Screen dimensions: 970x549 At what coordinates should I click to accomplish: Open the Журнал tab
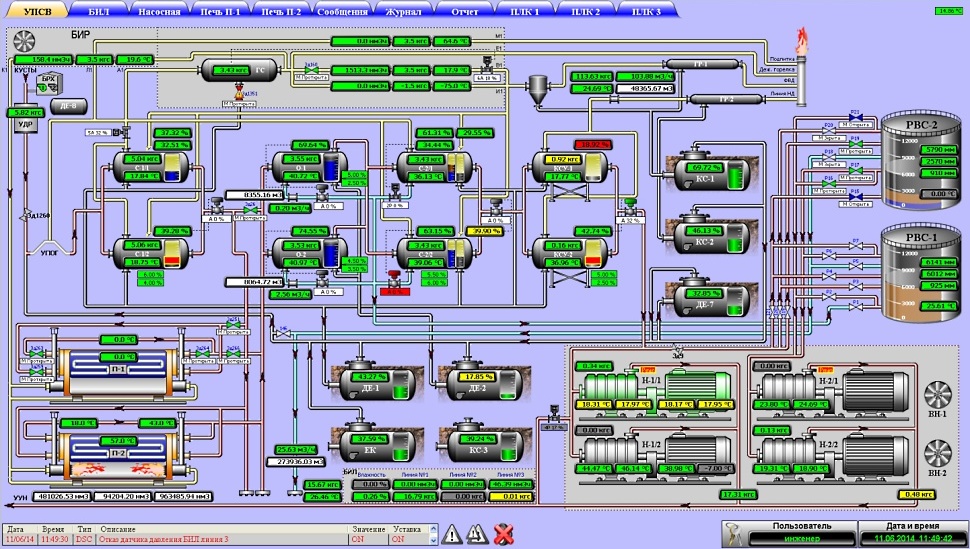(x=405, y=10)
